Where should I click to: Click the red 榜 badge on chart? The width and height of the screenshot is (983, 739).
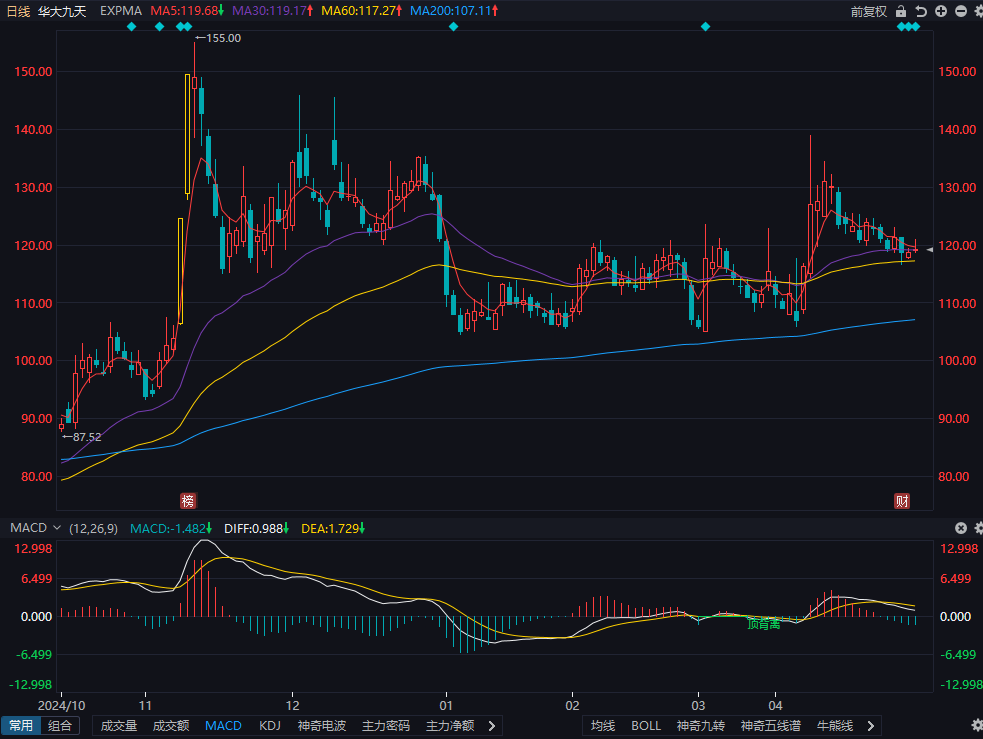[x=187, y=501]
